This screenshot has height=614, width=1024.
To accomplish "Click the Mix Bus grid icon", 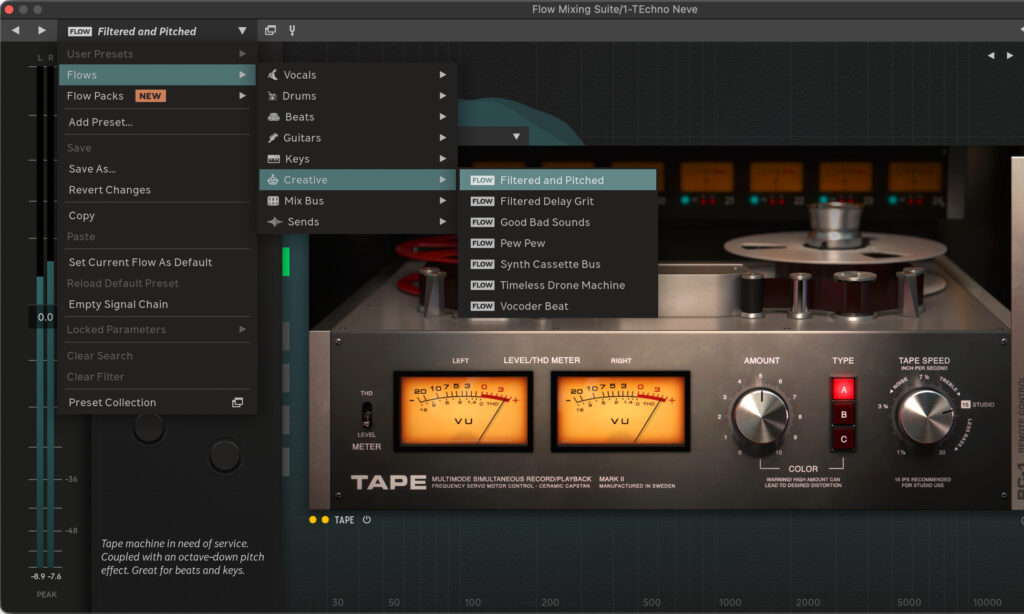I will pos(273,201).
